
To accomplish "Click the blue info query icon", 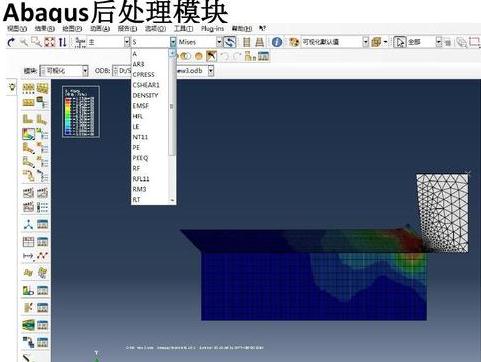I will point(277,42).
